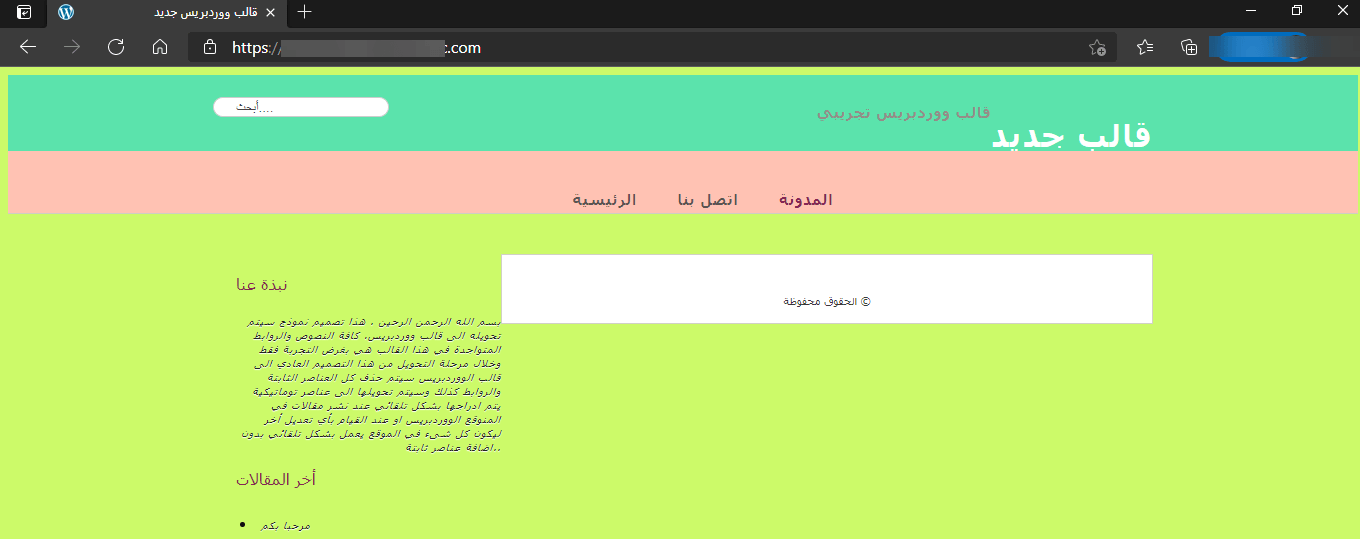
Task: View site information via the lock icon
Action: click(x=210, y=47)
